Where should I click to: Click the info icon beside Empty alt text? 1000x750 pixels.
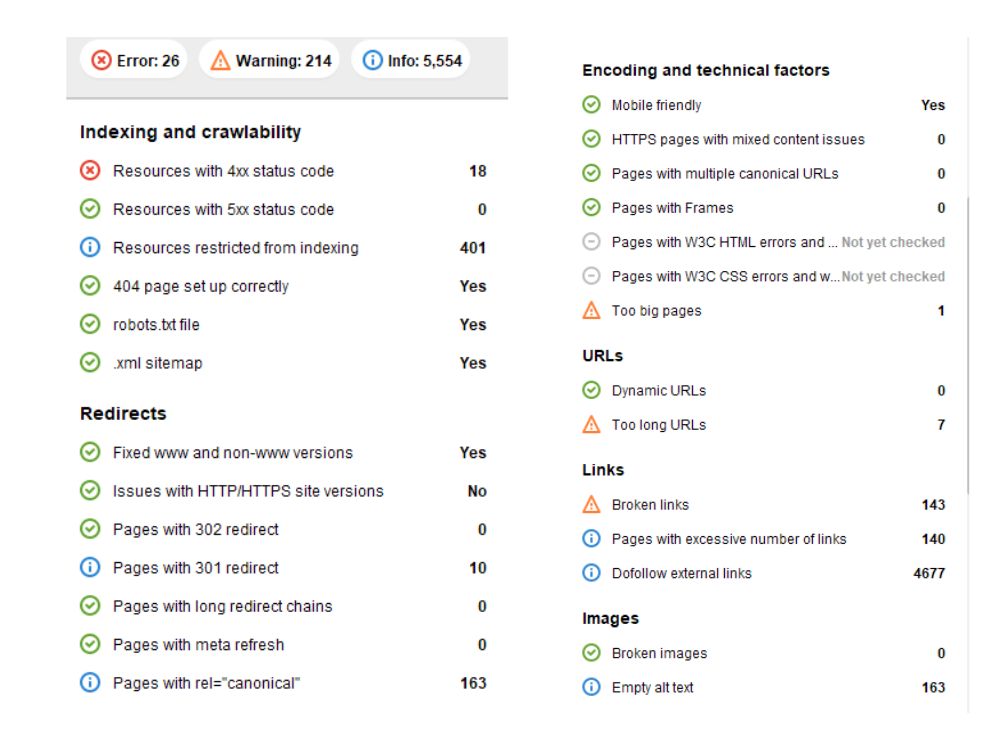point(591,687)
